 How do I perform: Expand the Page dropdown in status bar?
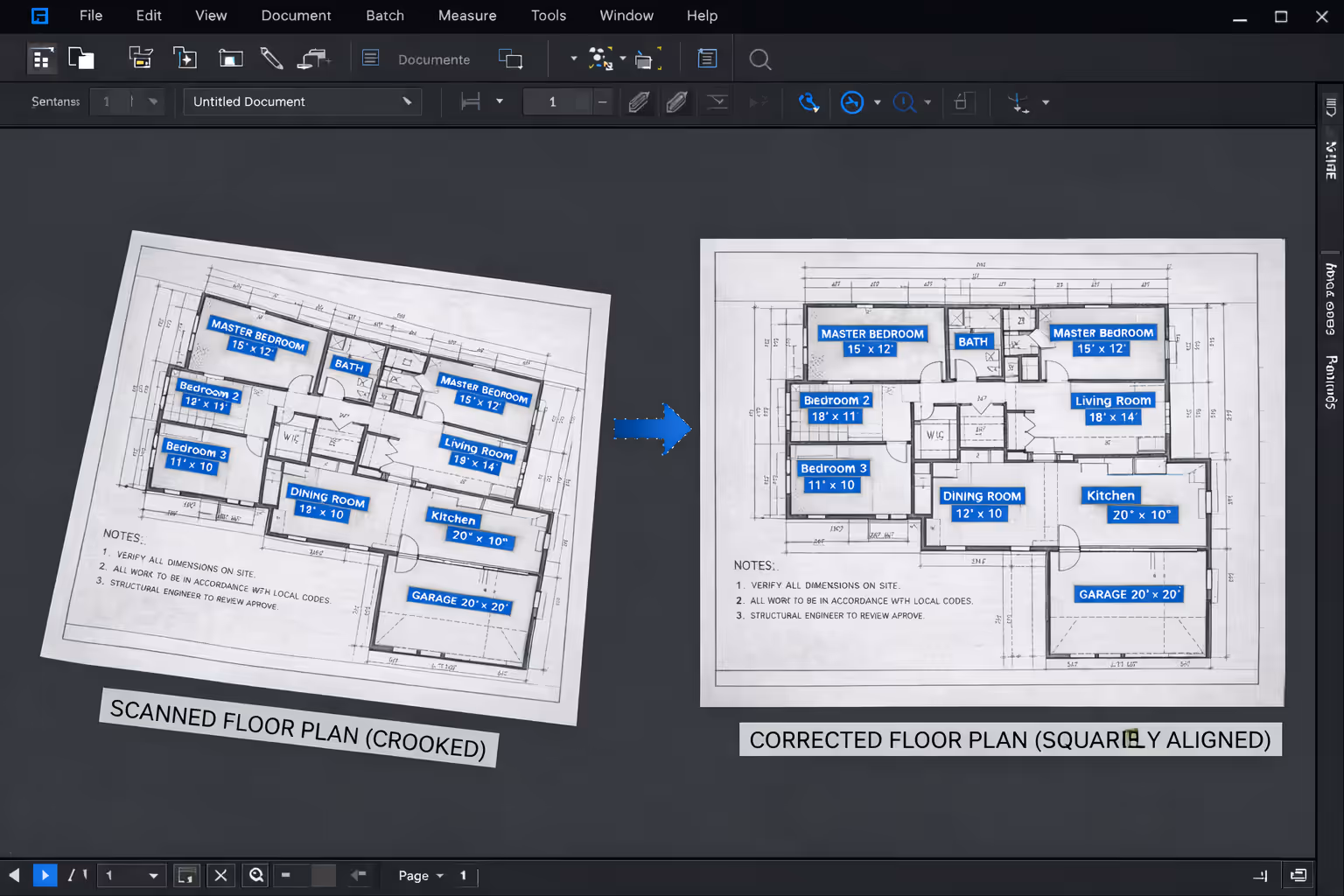click(x=421, y=875)
